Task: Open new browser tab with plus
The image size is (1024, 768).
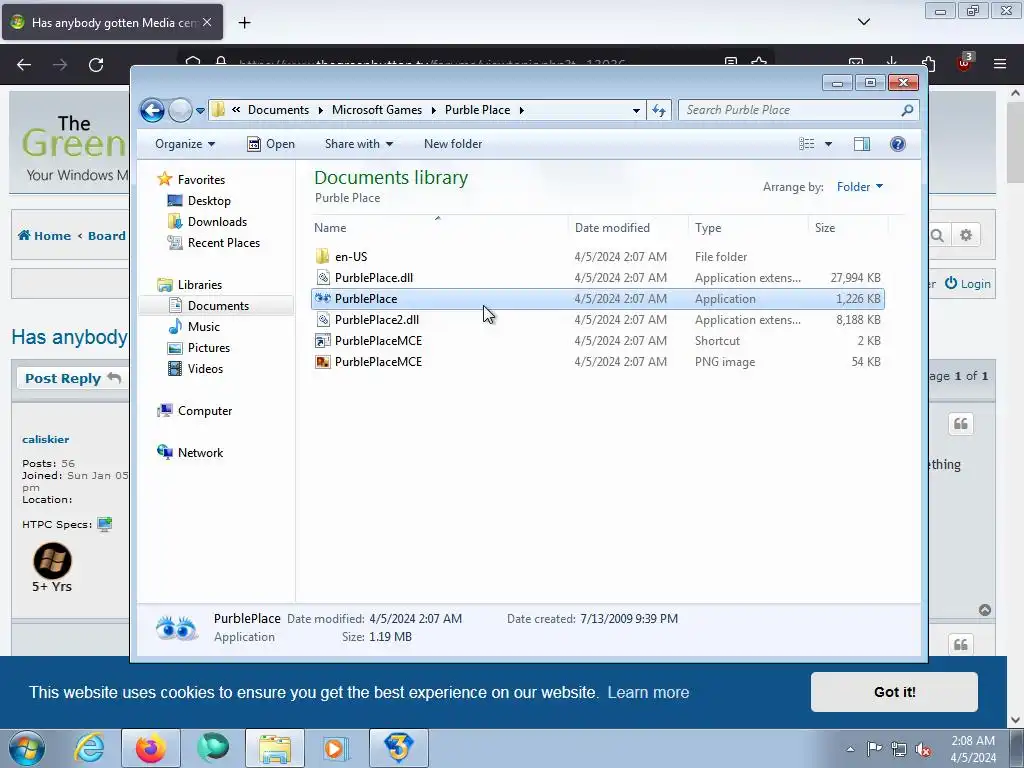Action: [244, 23]
